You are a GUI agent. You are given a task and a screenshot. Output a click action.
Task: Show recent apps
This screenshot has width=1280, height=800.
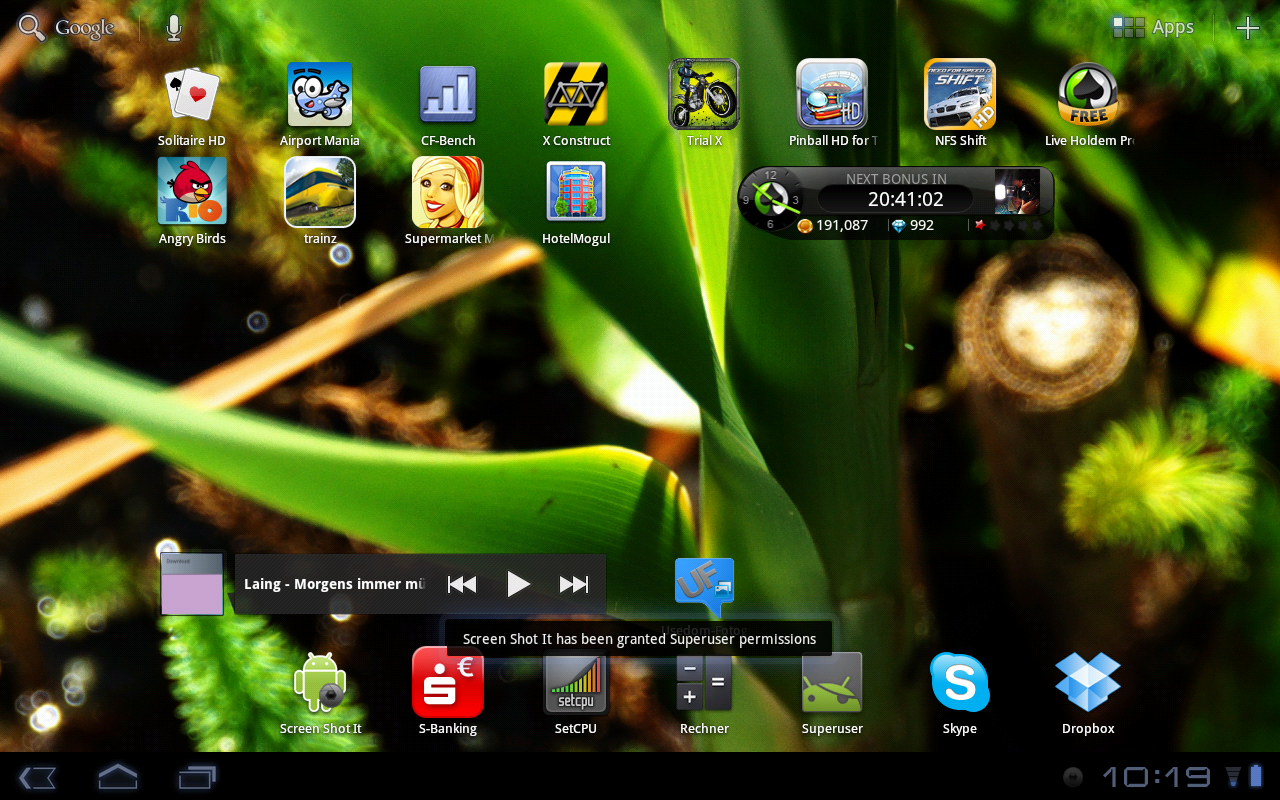(197, 777)
